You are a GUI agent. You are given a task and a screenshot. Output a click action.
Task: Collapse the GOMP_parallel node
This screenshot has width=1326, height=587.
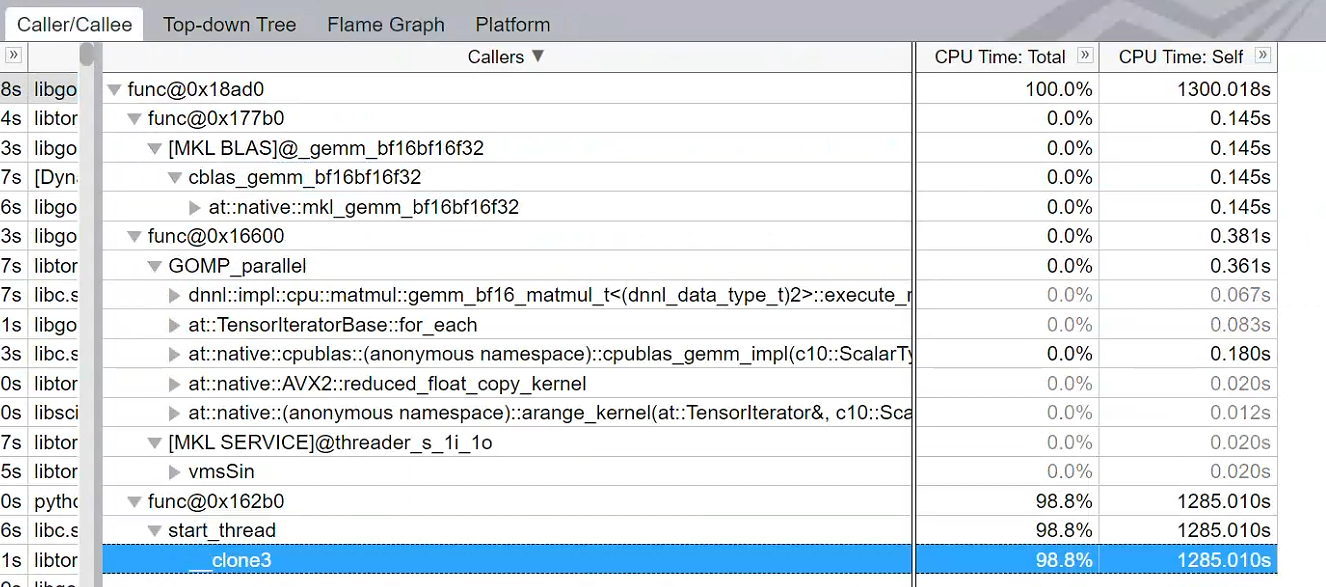[155, 266]
